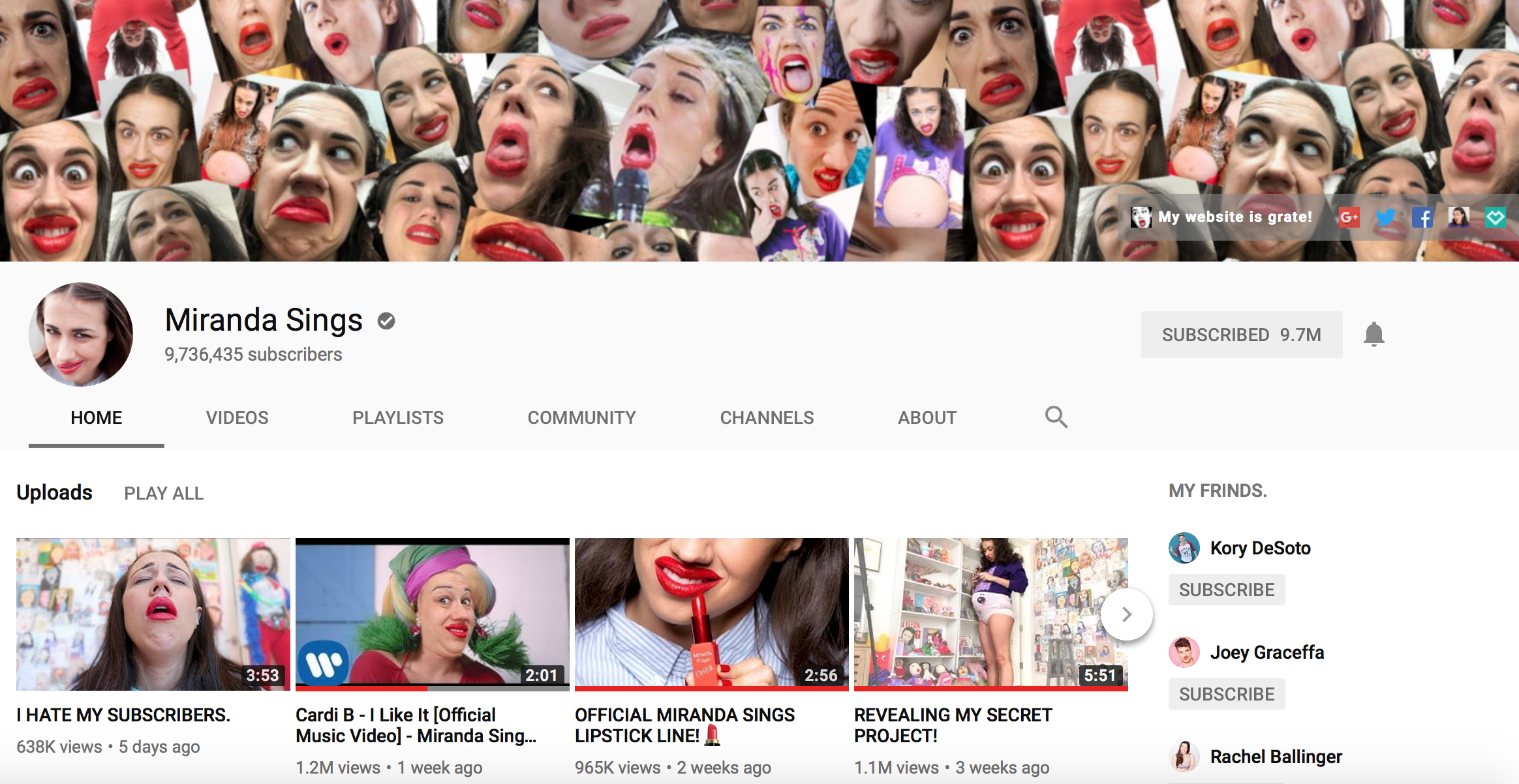
Task: Click the green heart icon link in banner
Action: click(x=1495, y=217)
